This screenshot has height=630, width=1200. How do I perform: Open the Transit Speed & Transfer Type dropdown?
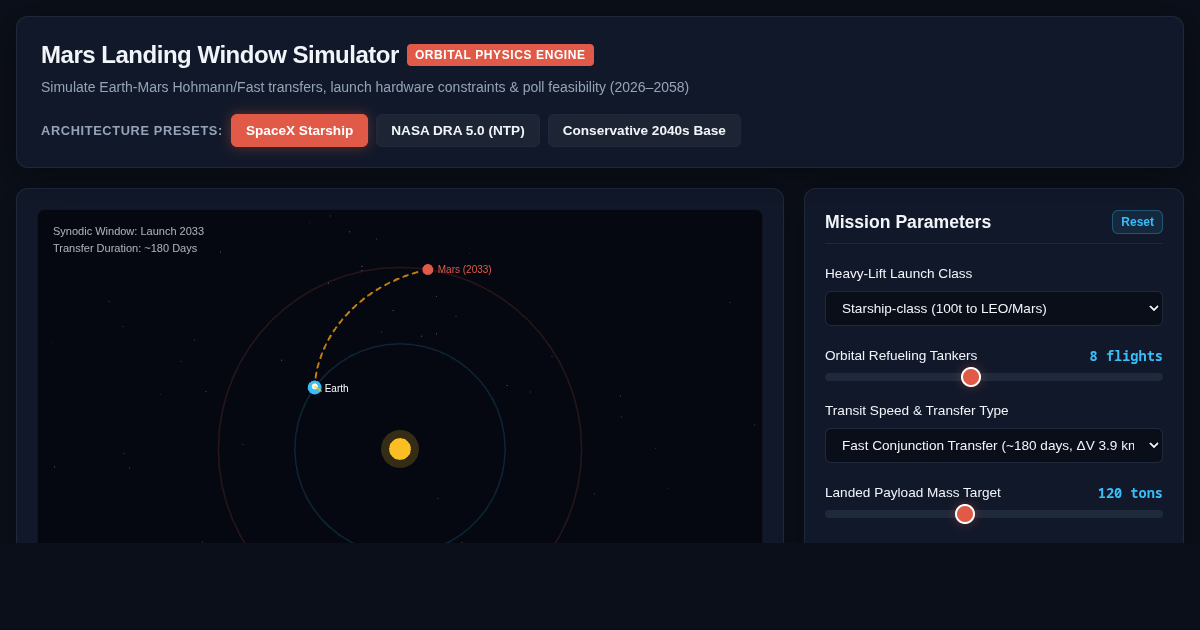[994, 445]
